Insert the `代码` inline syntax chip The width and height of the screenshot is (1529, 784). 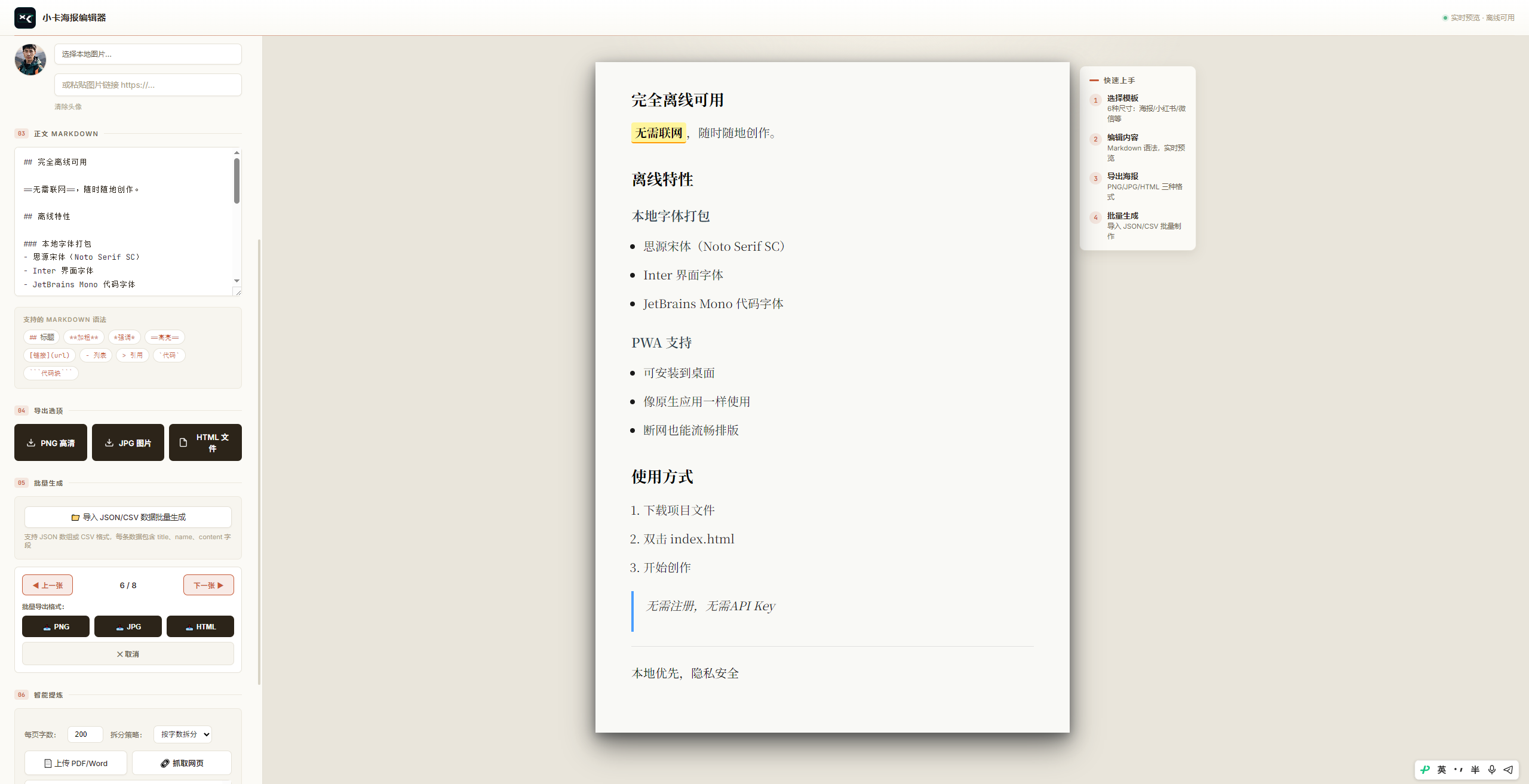point(170,355)
